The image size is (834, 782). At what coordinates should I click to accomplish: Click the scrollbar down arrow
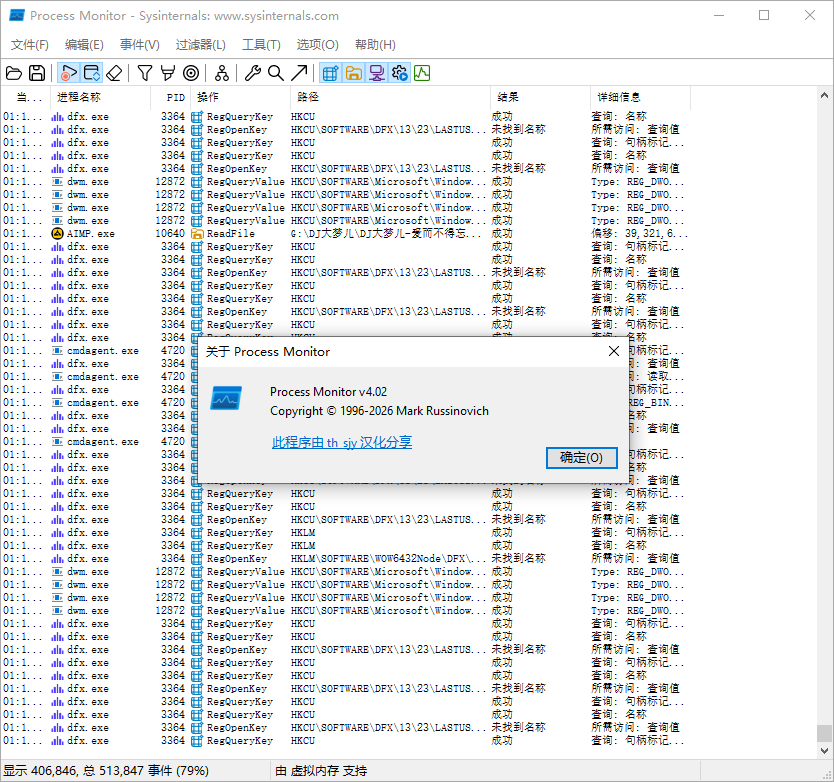click(x=824, y=751)
